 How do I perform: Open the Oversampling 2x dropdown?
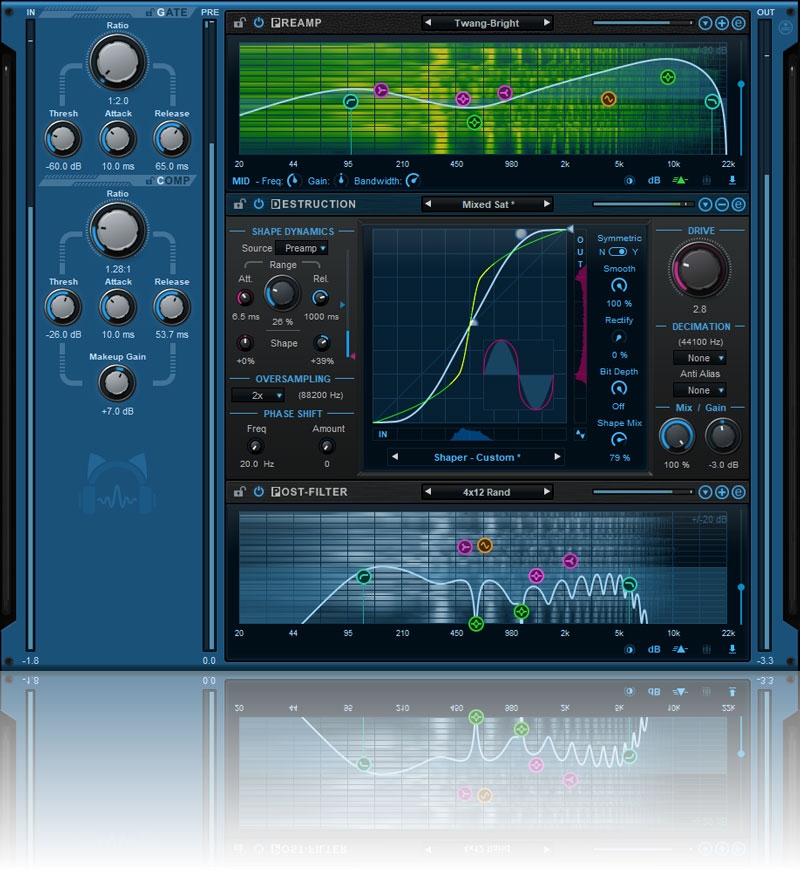pyautogui.click(x=258, y=395)
